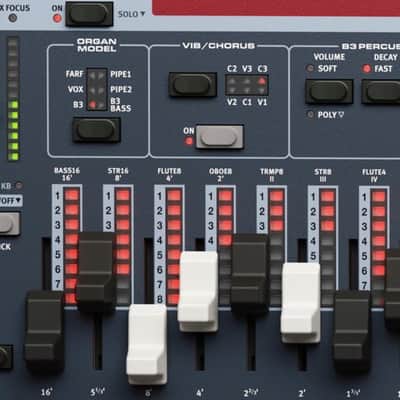This screenshot has height=400, width=400.
Task: Click the black ON button beside SOLO
Action: (x=89, y=14)
